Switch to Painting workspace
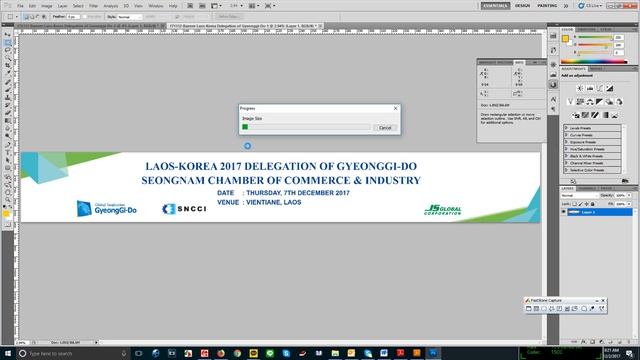This screenshot has height=360, width=640. point(547,6)
